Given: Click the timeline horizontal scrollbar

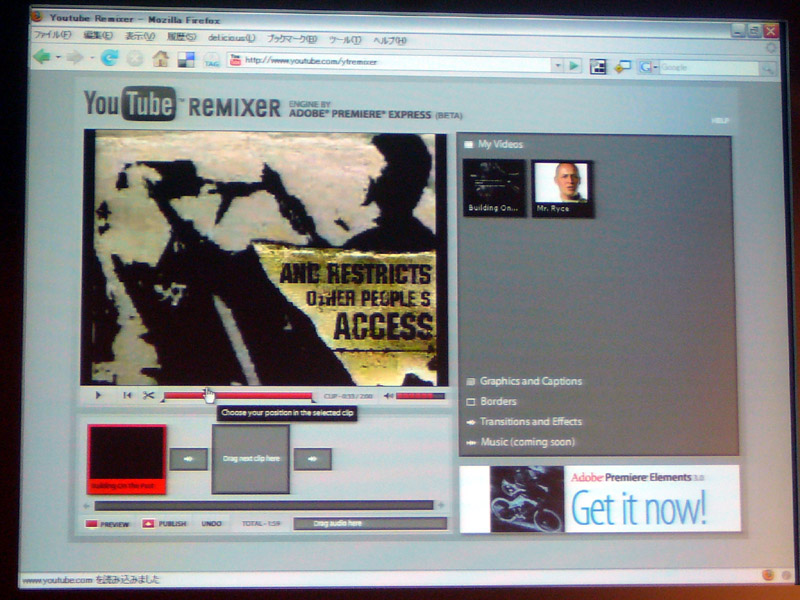Looking at the screenshot, I should (x=264, y=506).
